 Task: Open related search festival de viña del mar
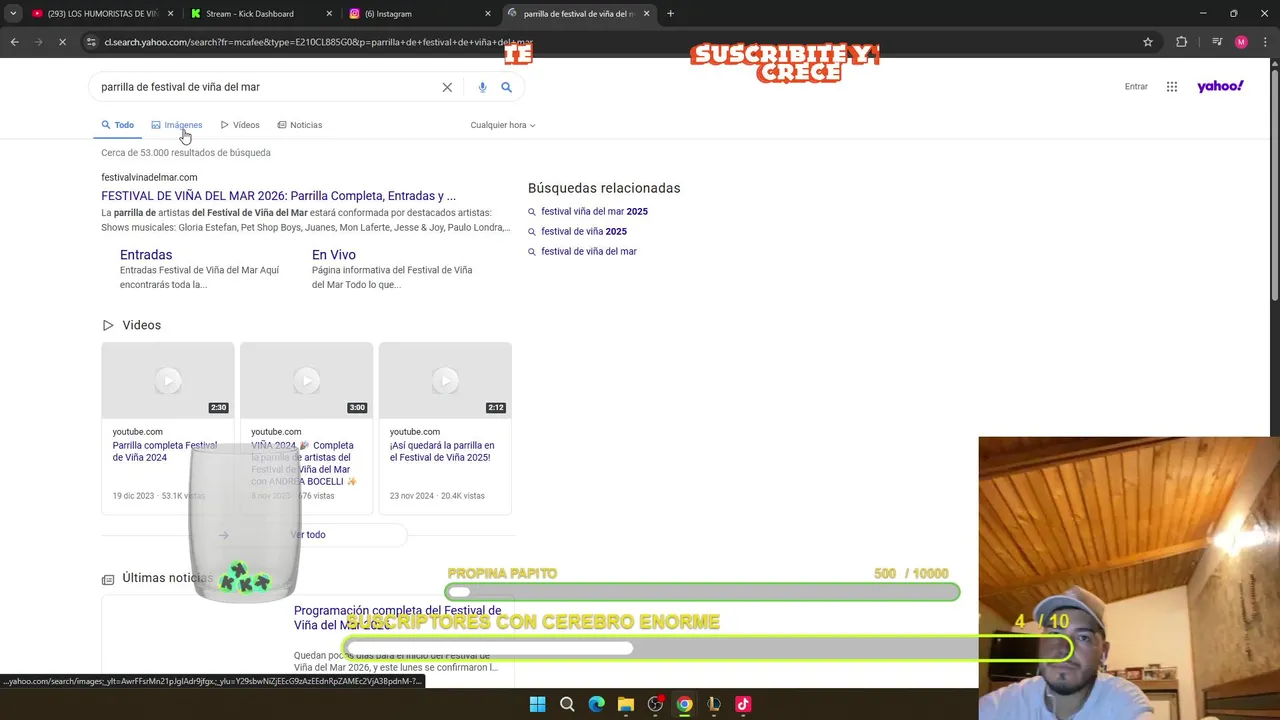click(x=589, y=251)
